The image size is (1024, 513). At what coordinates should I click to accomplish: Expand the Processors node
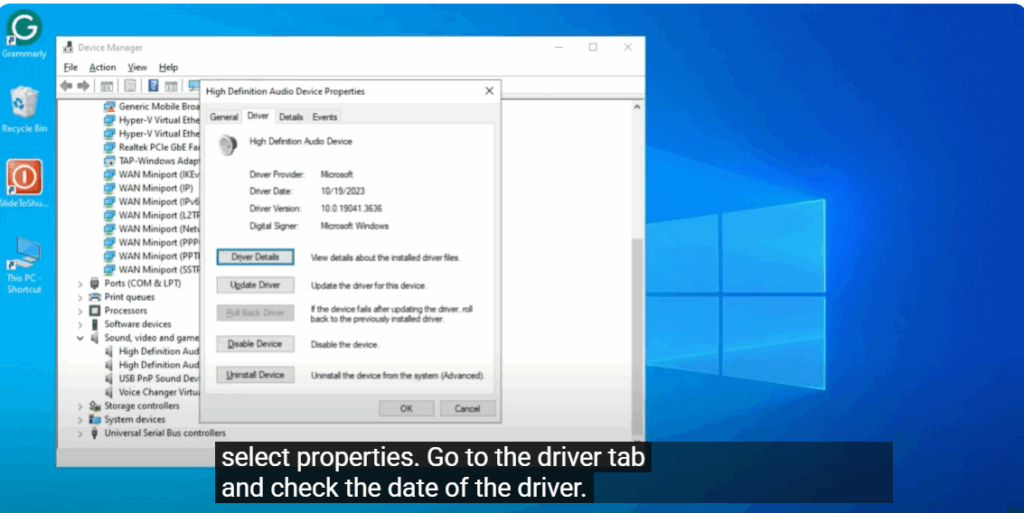tap(80, 311)
